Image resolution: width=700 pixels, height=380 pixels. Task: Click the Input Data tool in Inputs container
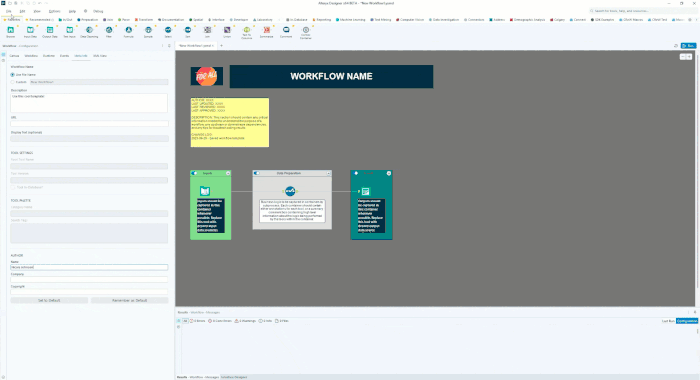[x=205, y=191]
